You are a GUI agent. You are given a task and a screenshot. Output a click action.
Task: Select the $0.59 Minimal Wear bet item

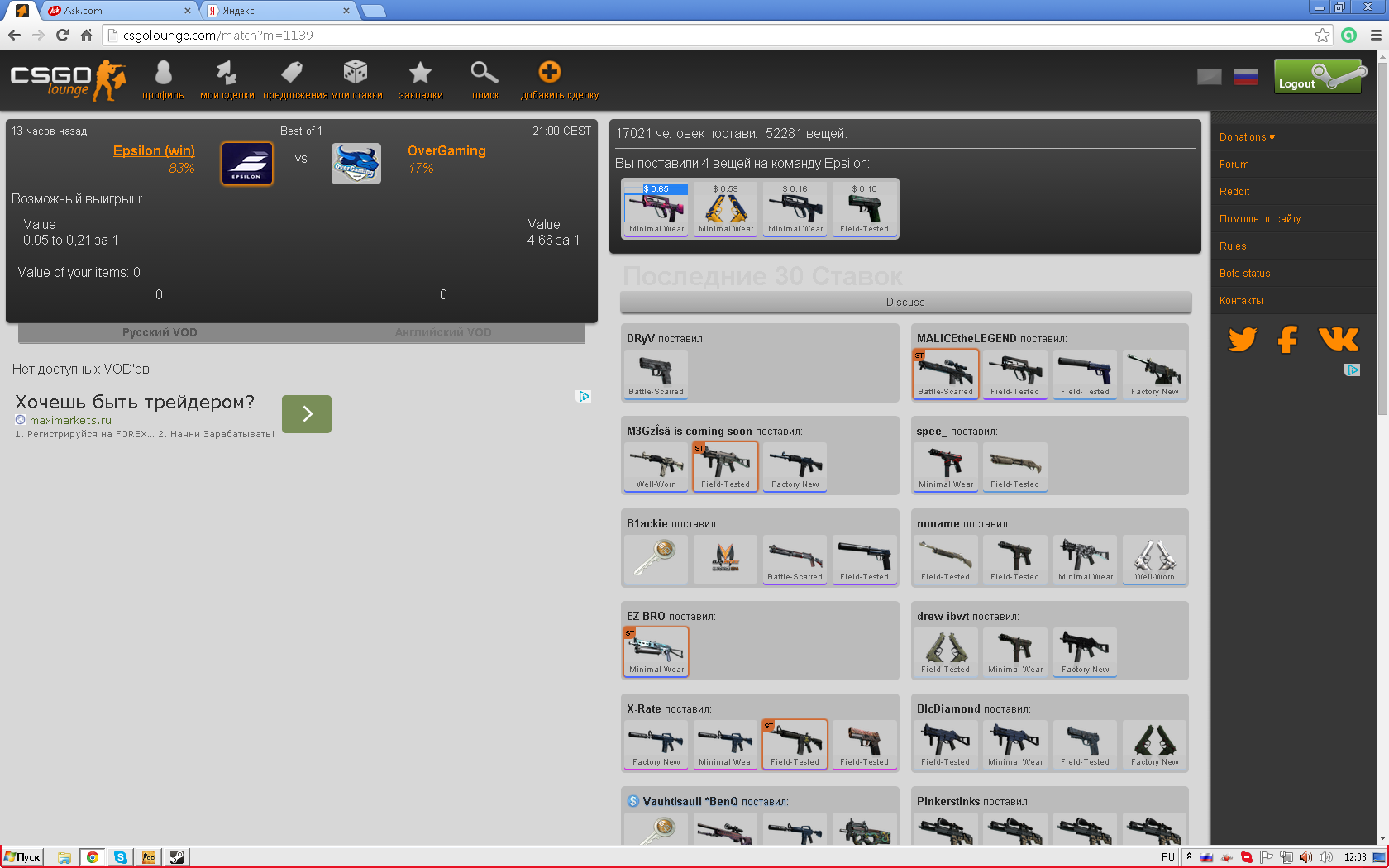coord(726,208)
